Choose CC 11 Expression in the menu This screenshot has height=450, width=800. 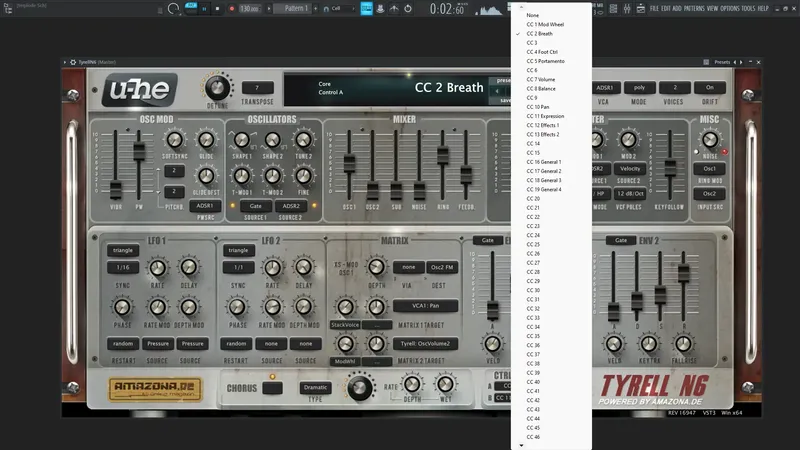click(x=545, y=116)
